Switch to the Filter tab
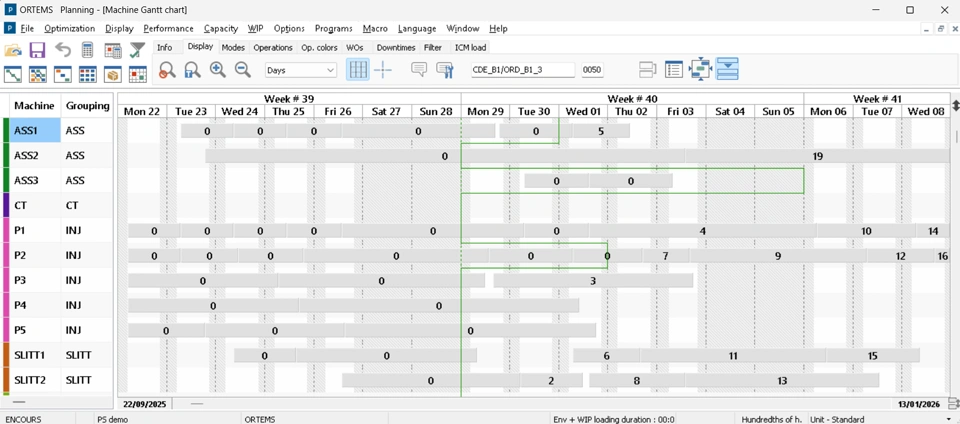Viewport: 960px width, 424px height. [433, 47]
